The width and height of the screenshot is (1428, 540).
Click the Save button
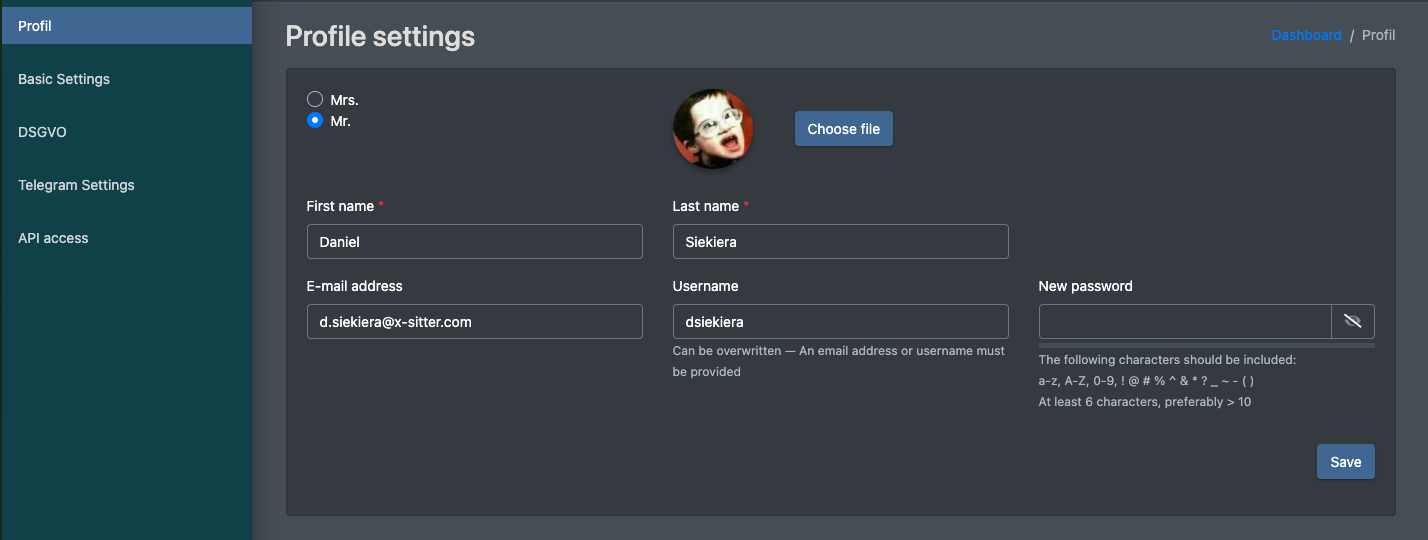click(x=1346, y=462)
